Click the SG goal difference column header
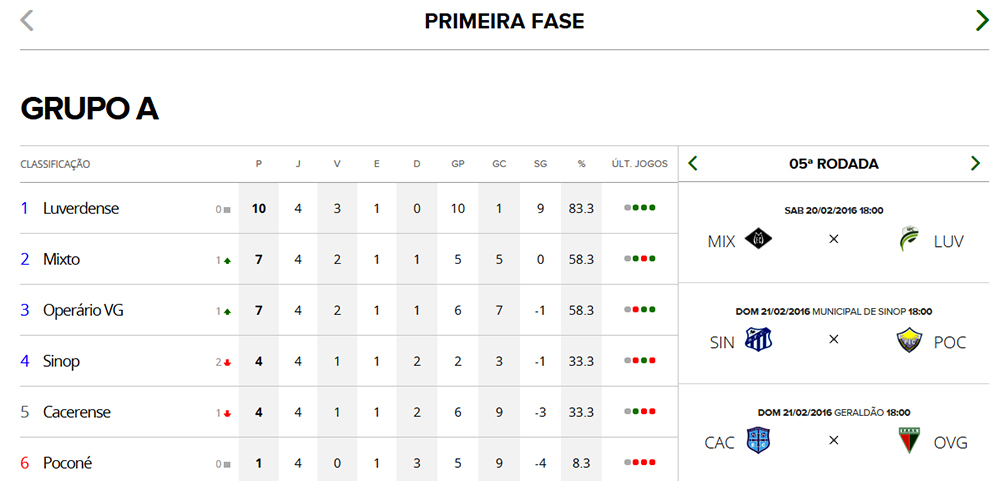 coord(541,164)
